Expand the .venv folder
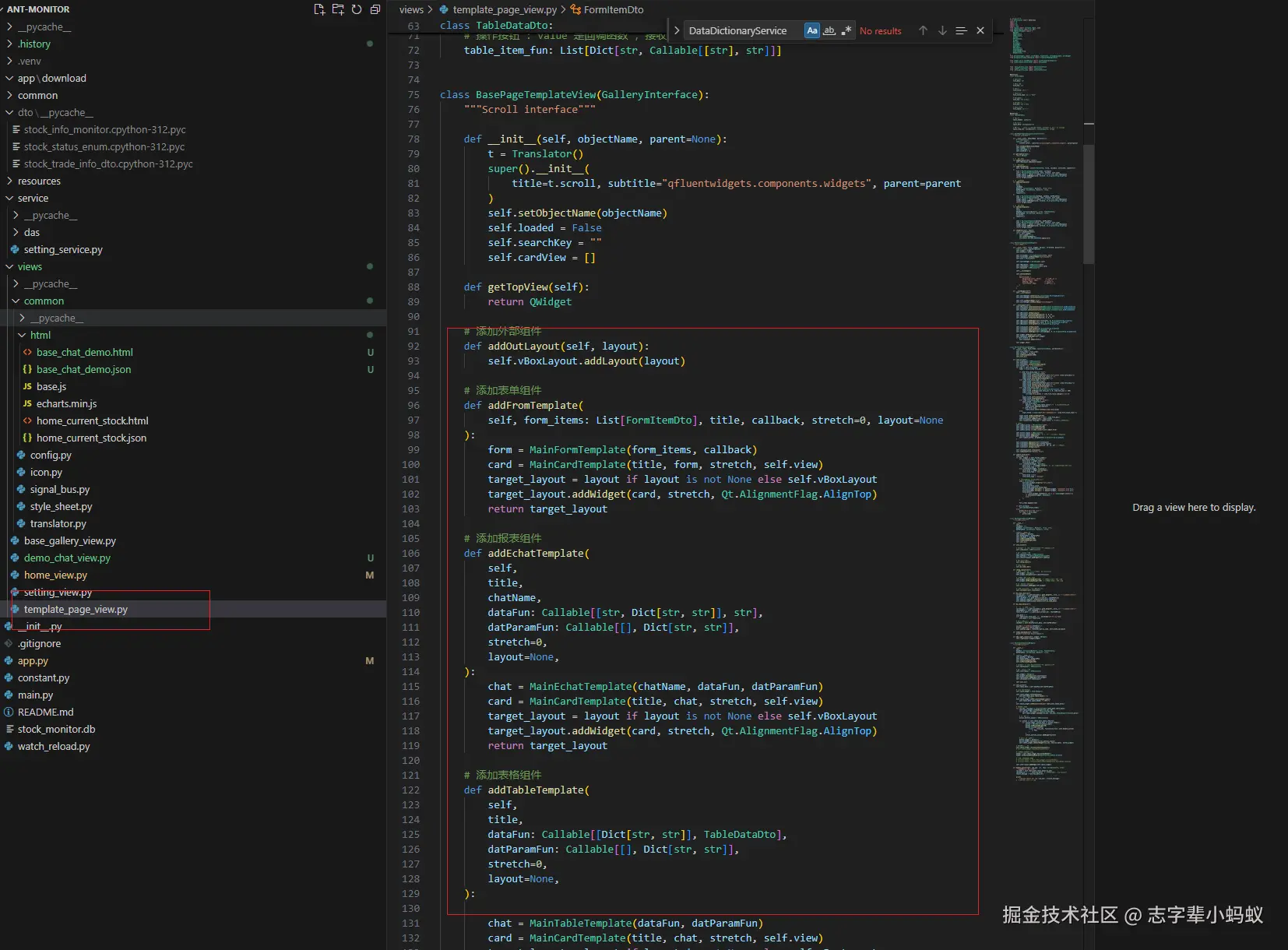1288x950 pixels. [9, 61]
